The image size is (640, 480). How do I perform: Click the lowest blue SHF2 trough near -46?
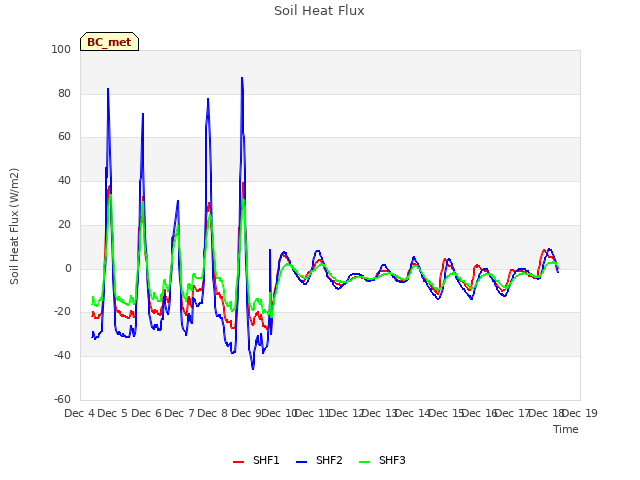tap(253, 369)
